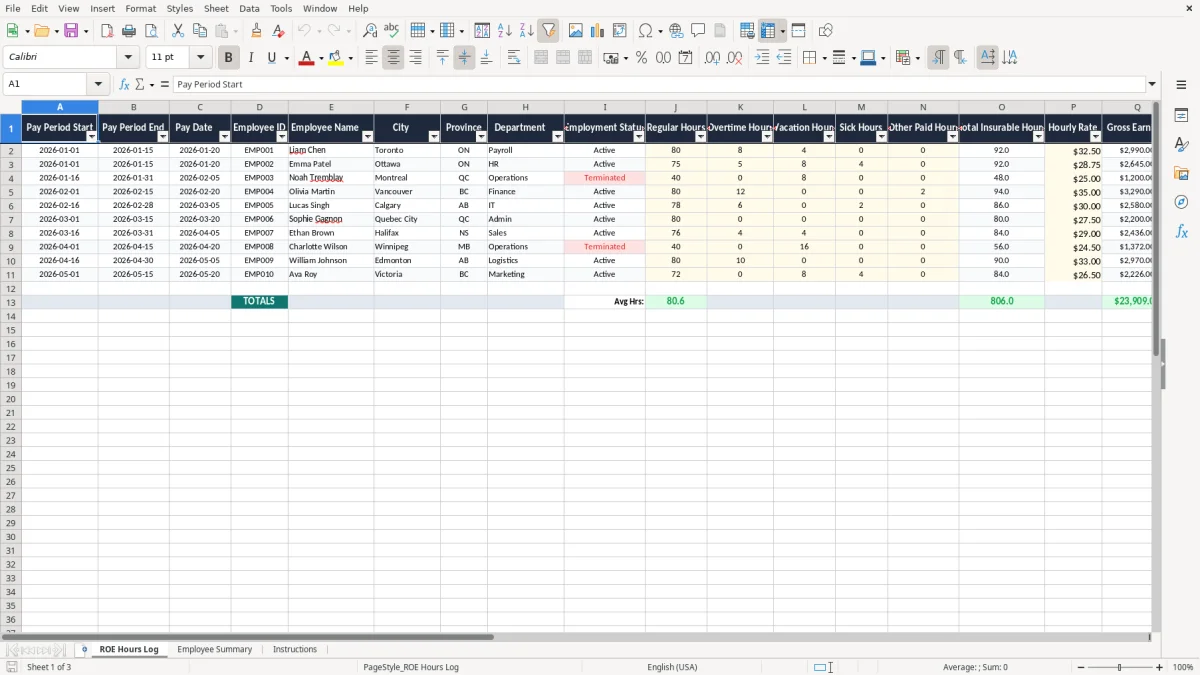Screen dimensions: 1200x675
Task: Click the Insert Chart icon
Action: point(598,31)
